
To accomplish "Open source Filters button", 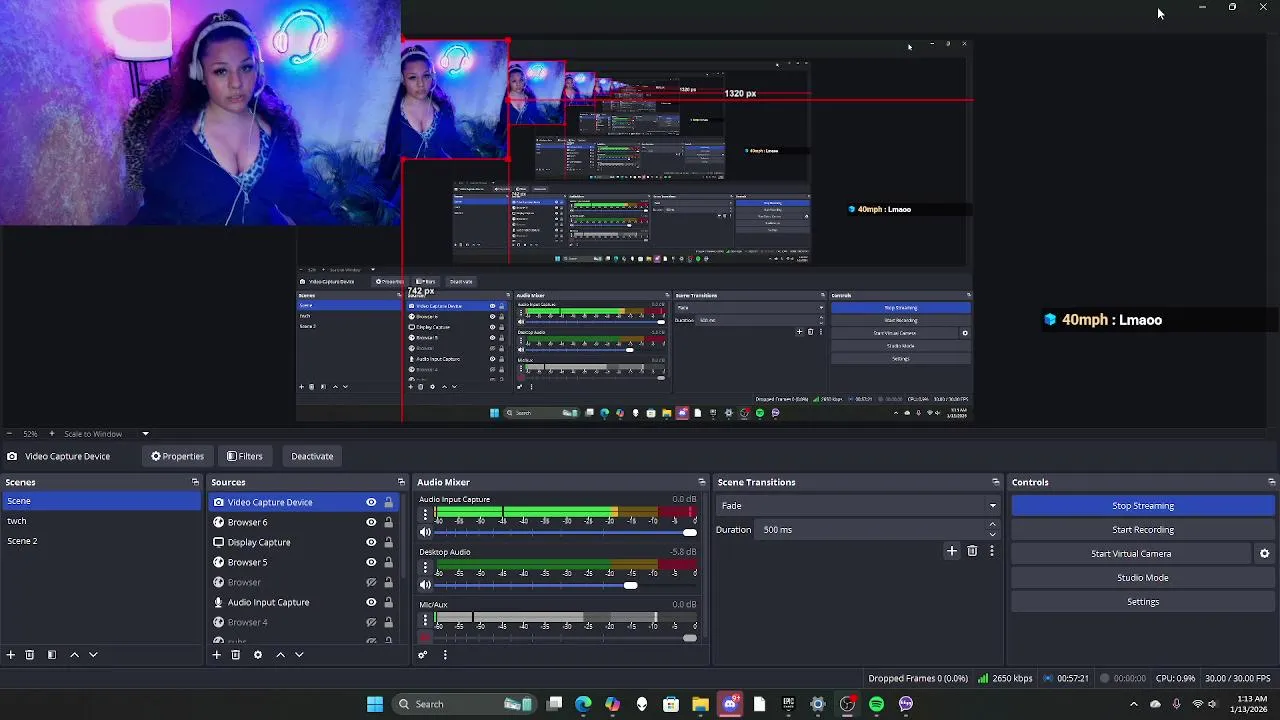I will pyautogui.click(x=245, y=456).
